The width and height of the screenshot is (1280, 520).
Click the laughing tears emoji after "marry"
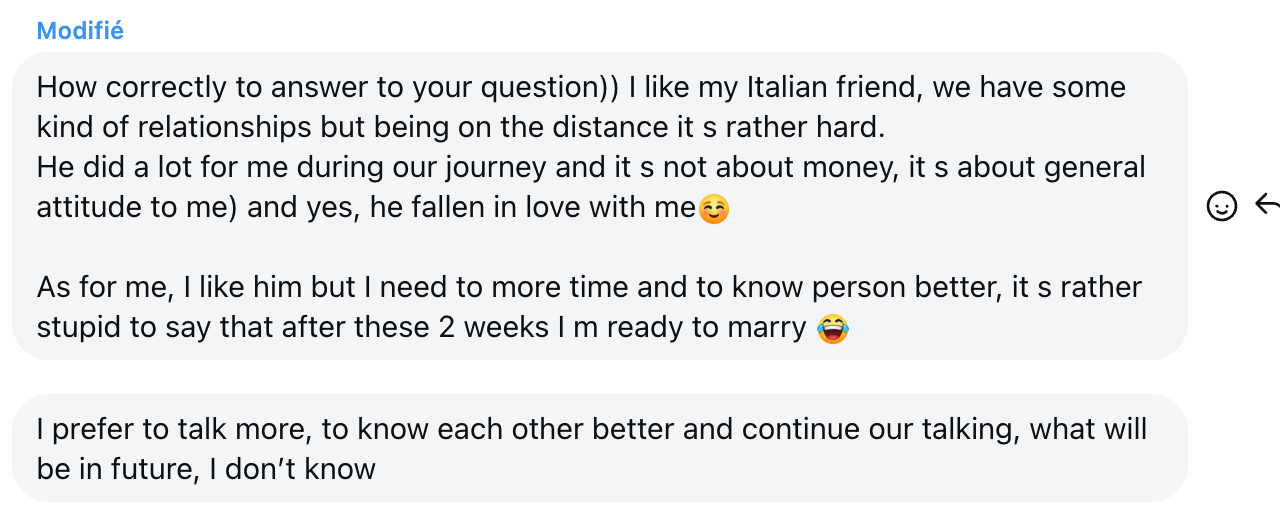[832, 328]
